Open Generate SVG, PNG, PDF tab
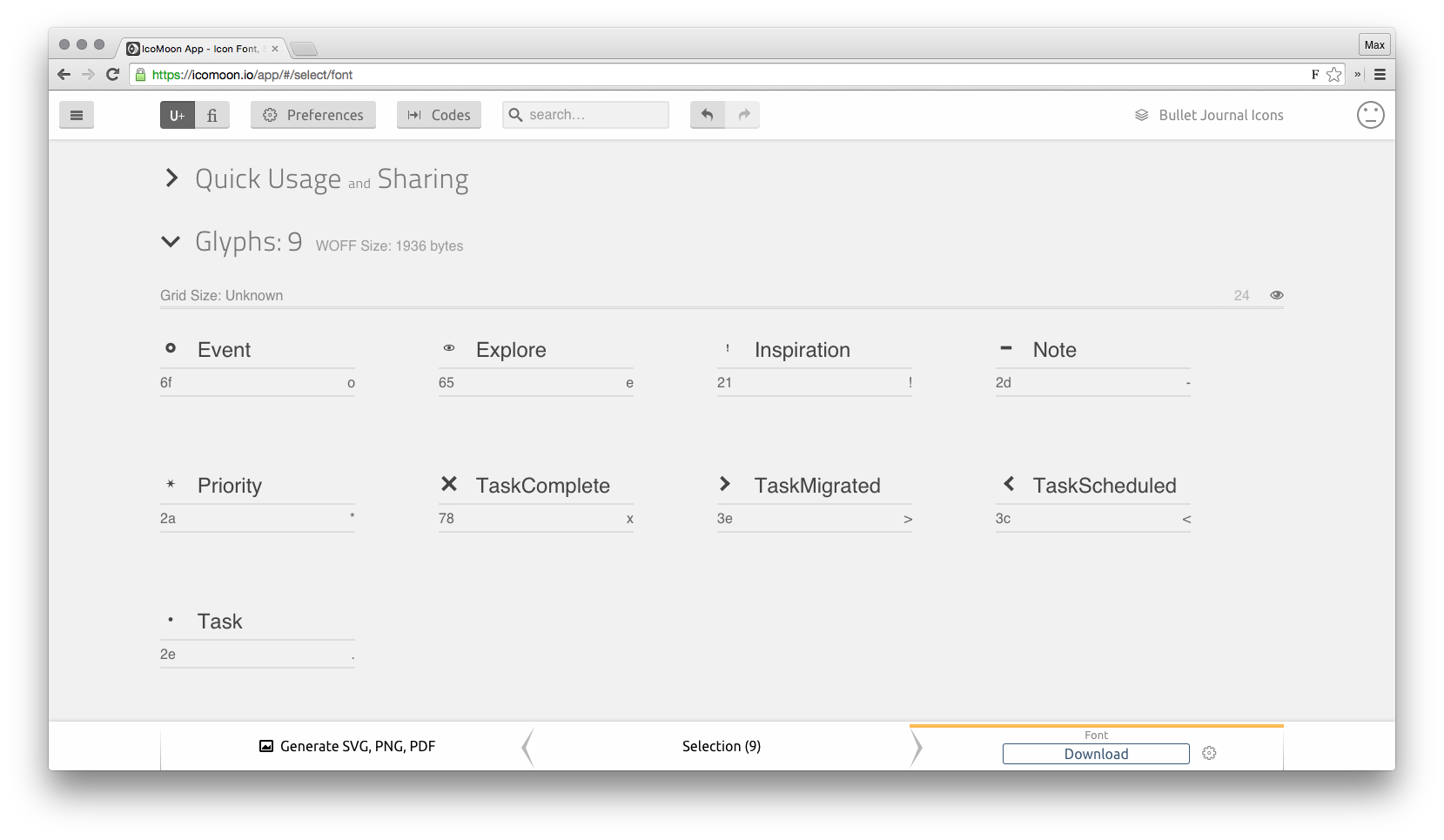 (347, 746)
